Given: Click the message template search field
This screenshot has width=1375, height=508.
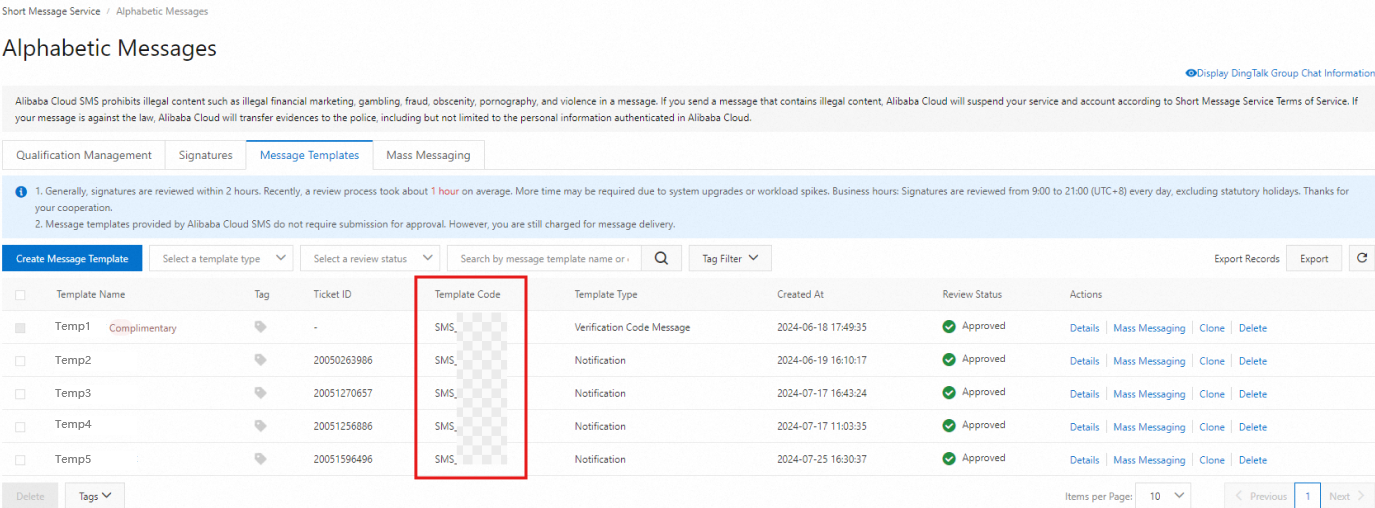Looking at the screenshot, I should pyautogui.click(x=544, y=258).
